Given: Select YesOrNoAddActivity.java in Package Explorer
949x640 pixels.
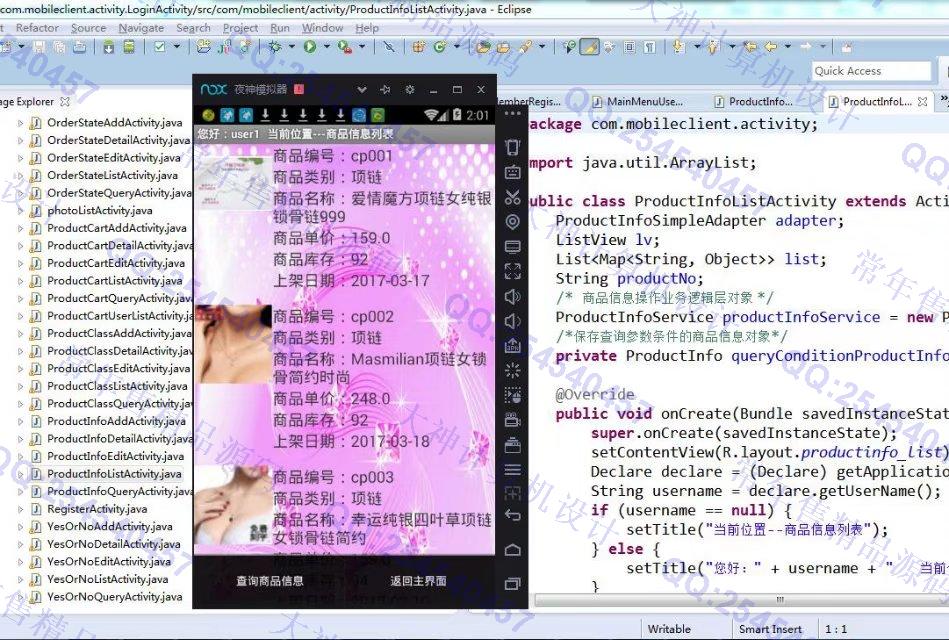Looking at the screenshot, I should tap(109, 527).
